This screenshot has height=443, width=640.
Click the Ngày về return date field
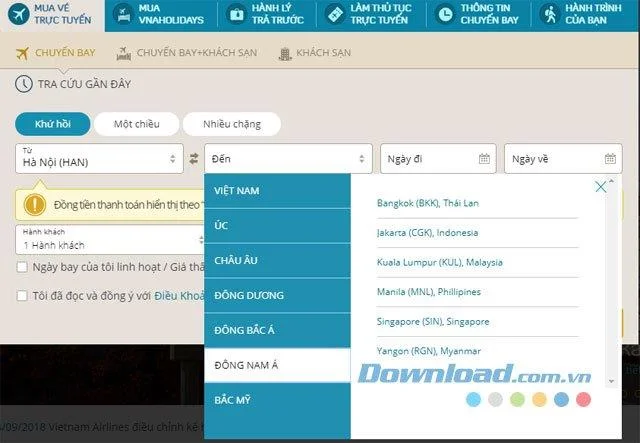click(563, 158)
